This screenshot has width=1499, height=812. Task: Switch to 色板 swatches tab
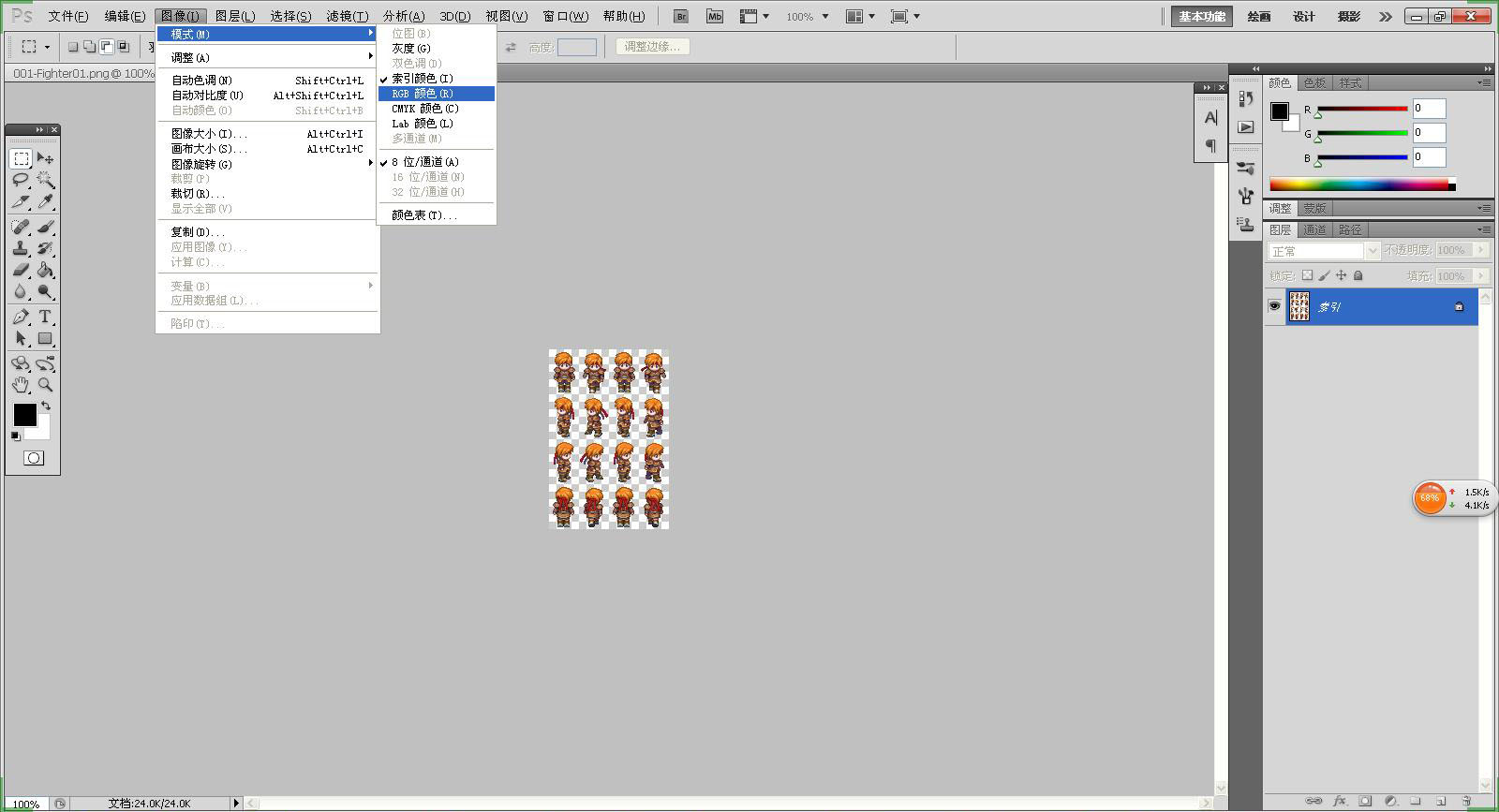pyautogui.click(x=1314, y=83)
